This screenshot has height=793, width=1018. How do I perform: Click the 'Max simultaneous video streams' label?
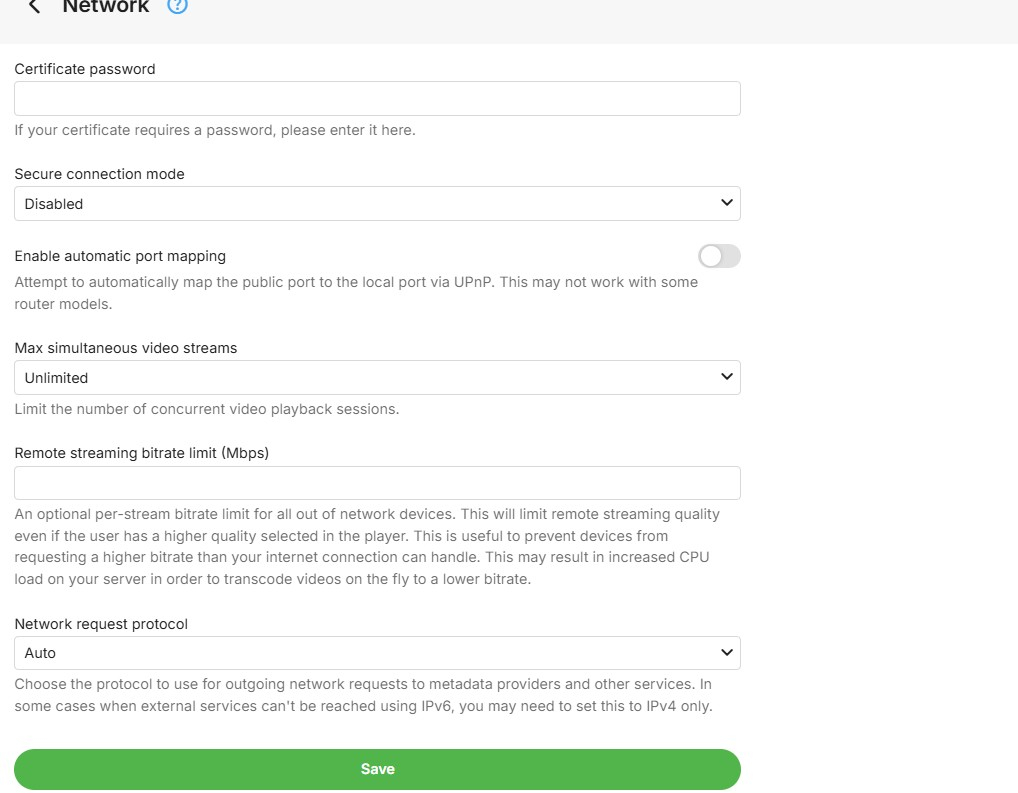pos(126,348)
